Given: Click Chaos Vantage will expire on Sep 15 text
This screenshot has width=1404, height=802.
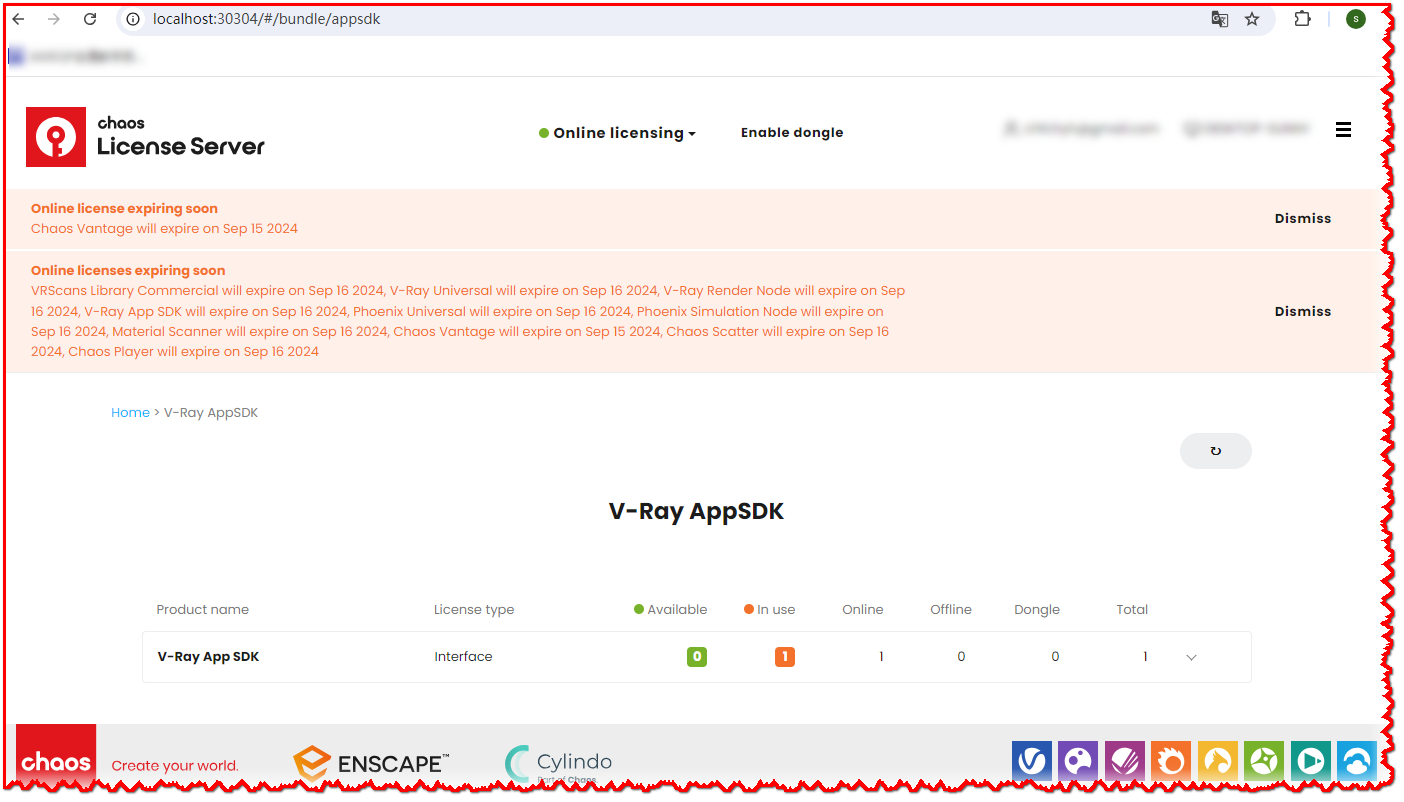Looking at the screenshot, I should 164,228.
